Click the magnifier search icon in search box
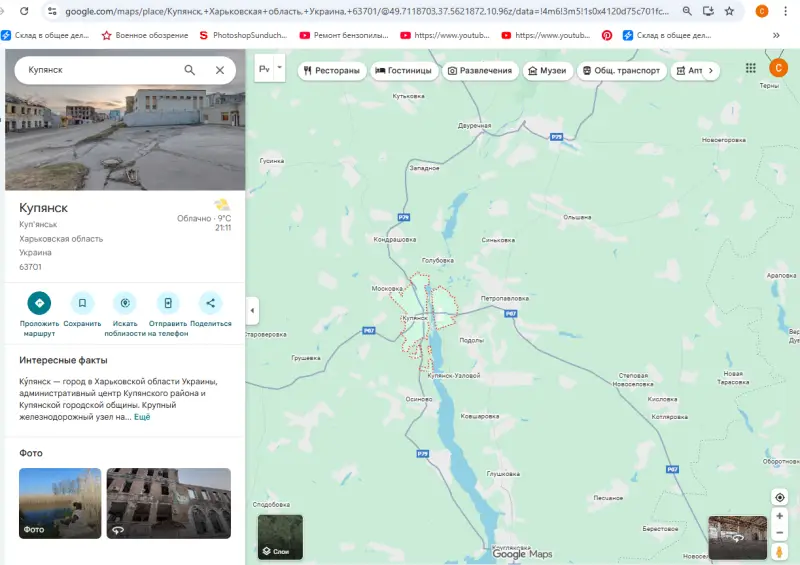Image resolution: width=800 pixels, height=565 pixels. 190,70
